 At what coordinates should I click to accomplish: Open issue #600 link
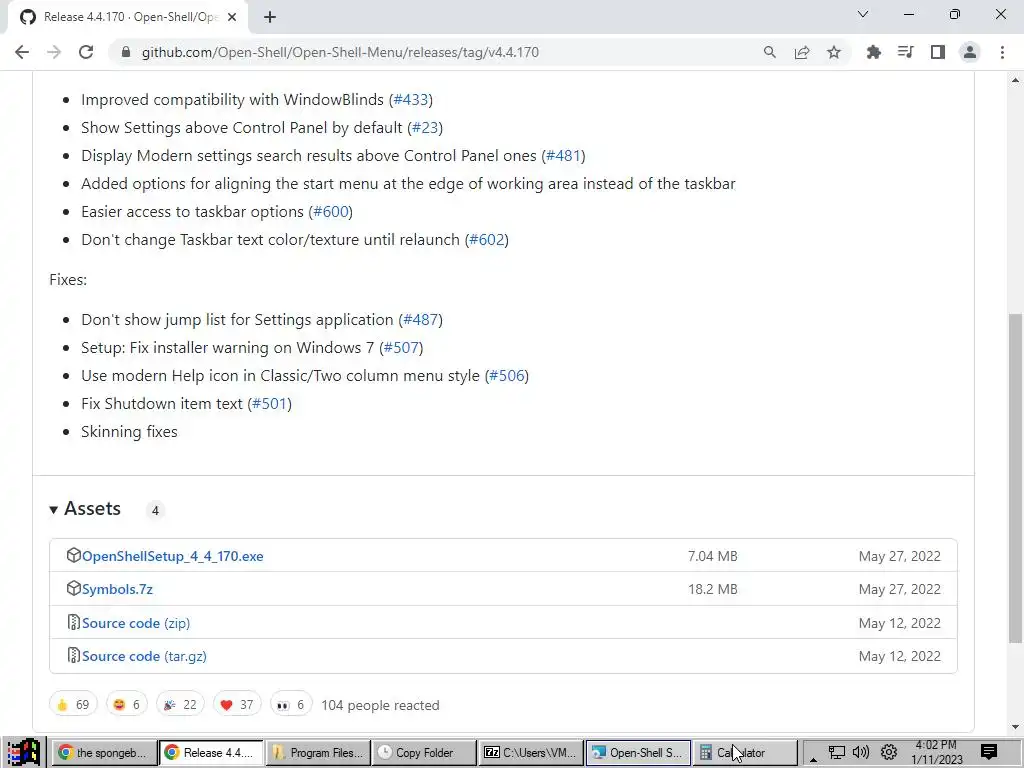coord(331,212)
